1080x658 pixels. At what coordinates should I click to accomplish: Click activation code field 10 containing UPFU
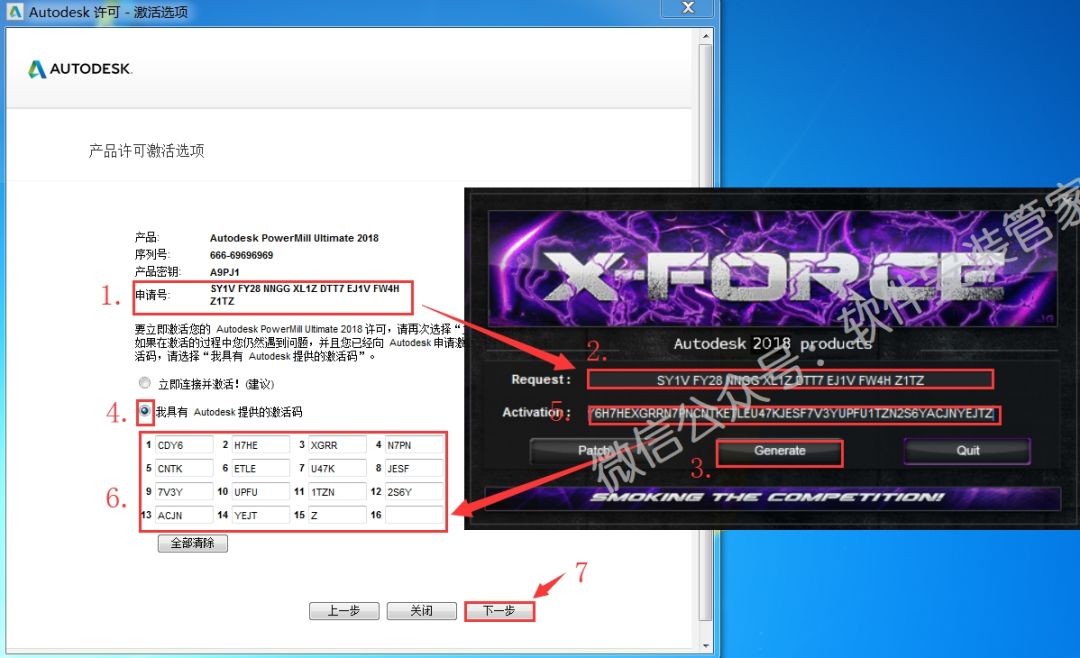click(260, 492)
